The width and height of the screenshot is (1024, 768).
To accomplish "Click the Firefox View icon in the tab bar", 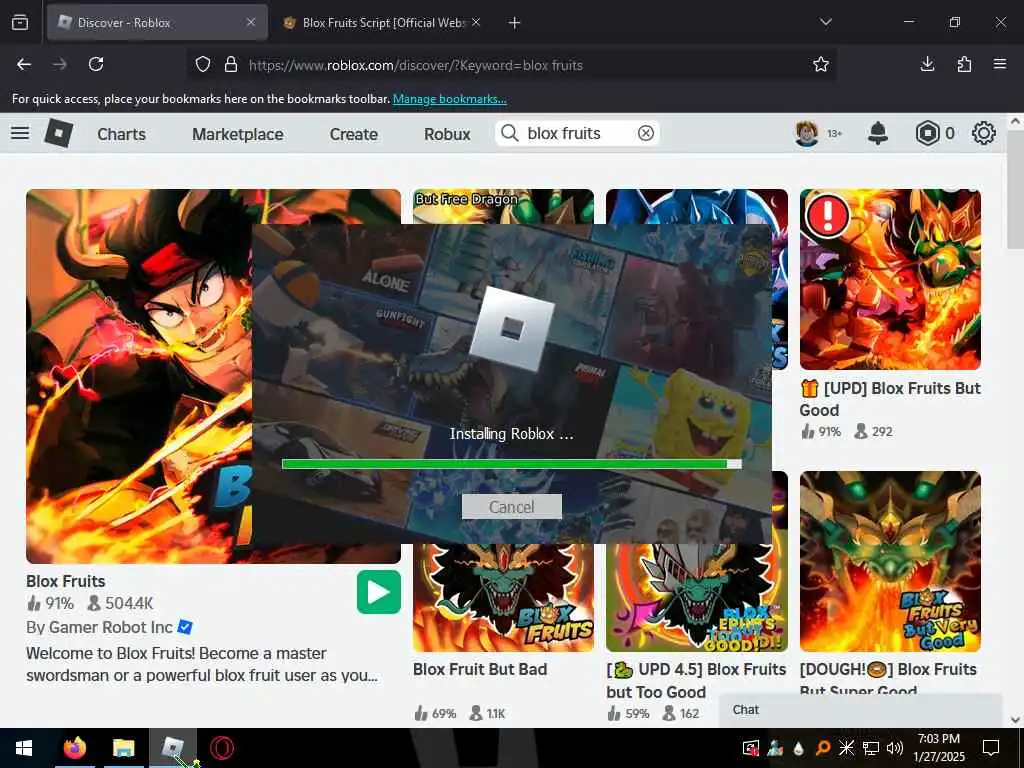I will (20, 23).
